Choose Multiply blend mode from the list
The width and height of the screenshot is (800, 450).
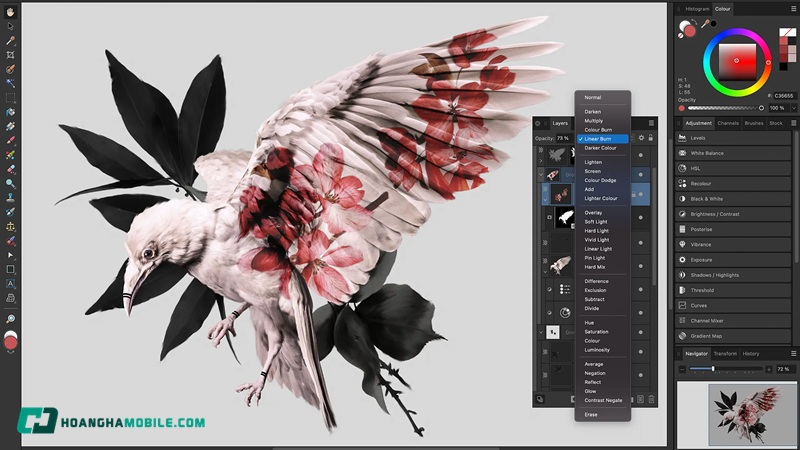click(594, 120)
